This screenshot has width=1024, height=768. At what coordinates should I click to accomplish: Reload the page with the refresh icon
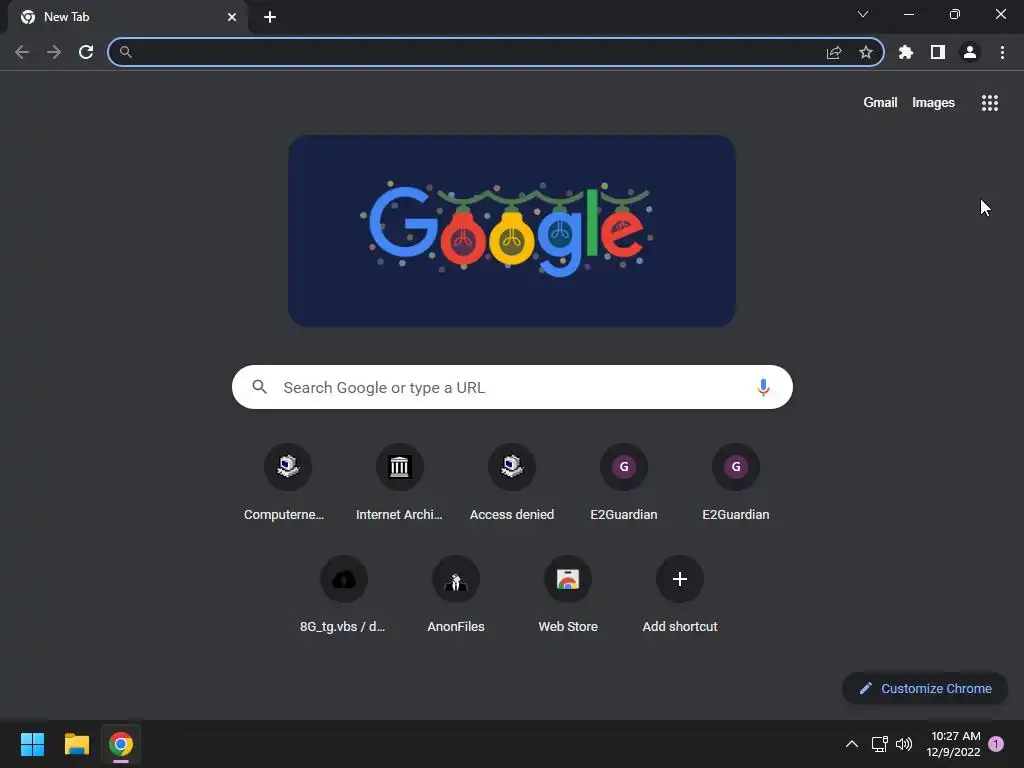click(x=86, y=52)
